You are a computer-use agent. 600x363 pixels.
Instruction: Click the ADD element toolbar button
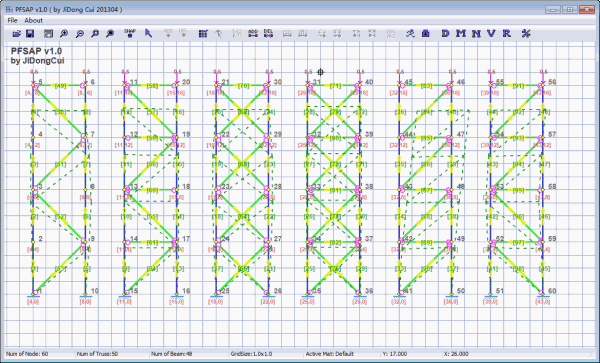click(253, 34)
